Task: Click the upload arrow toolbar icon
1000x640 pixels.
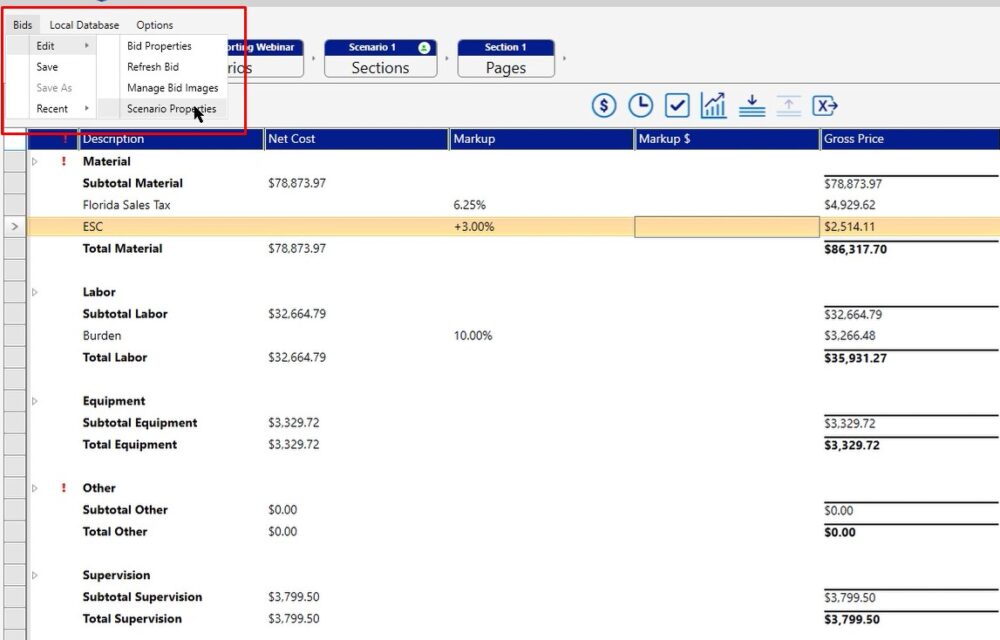Action: (x=788, y=105)
